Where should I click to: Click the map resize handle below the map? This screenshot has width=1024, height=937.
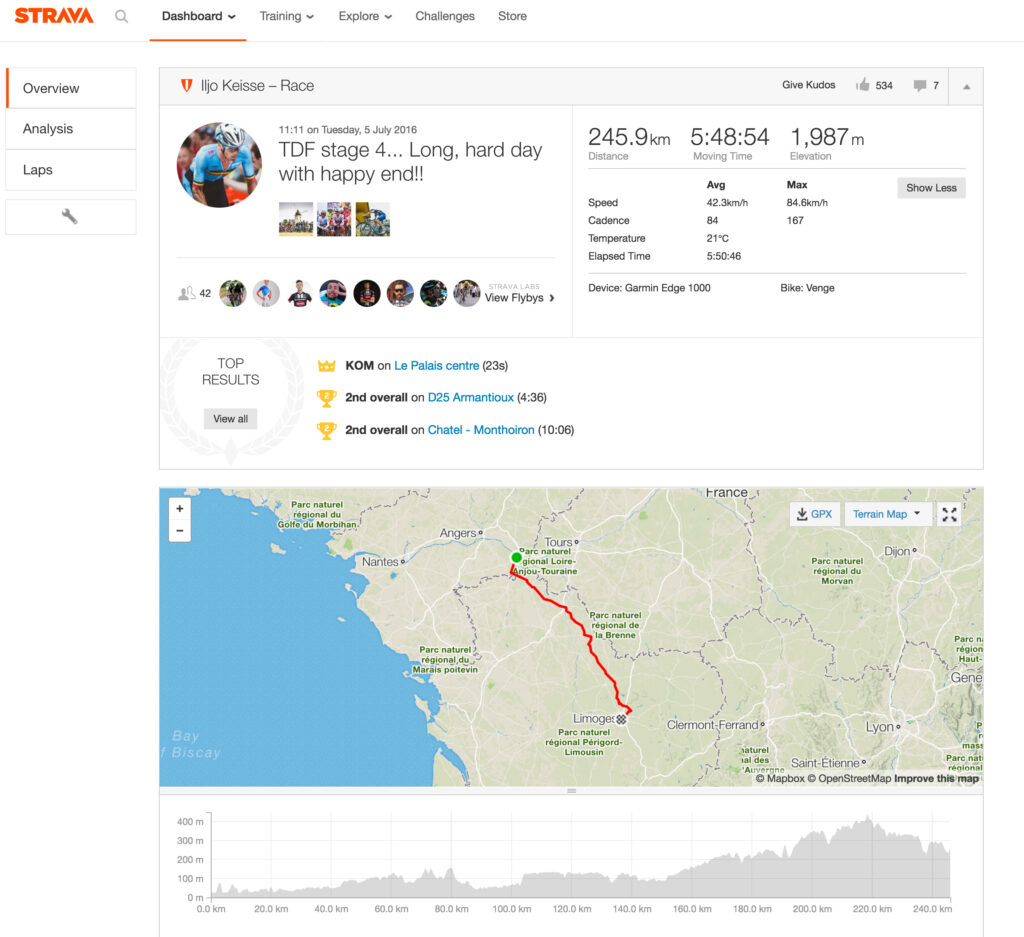pos(571,791)
